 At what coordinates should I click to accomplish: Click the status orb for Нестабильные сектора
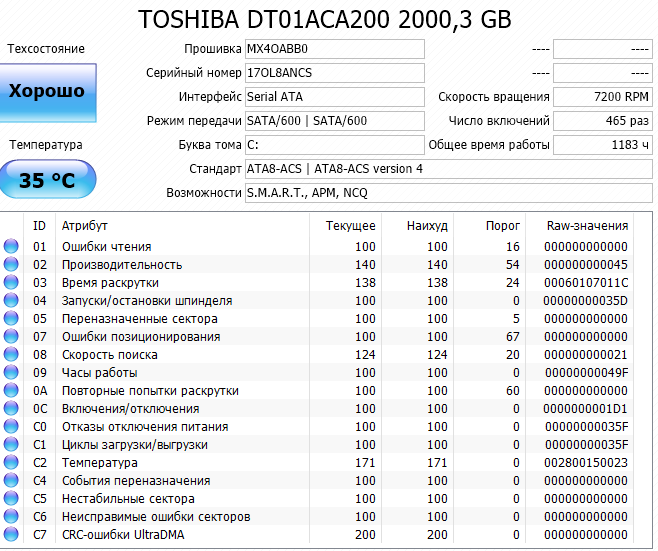[x=11, y=499]
